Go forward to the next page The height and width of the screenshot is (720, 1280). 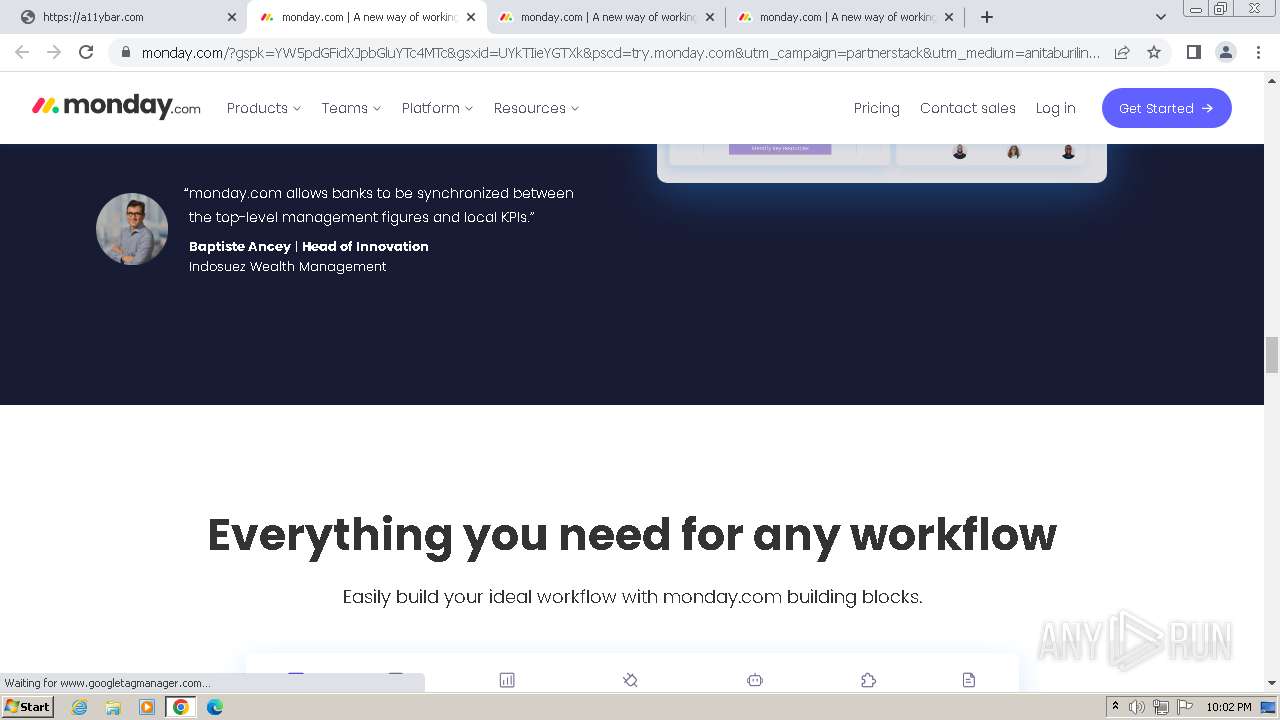54,52
